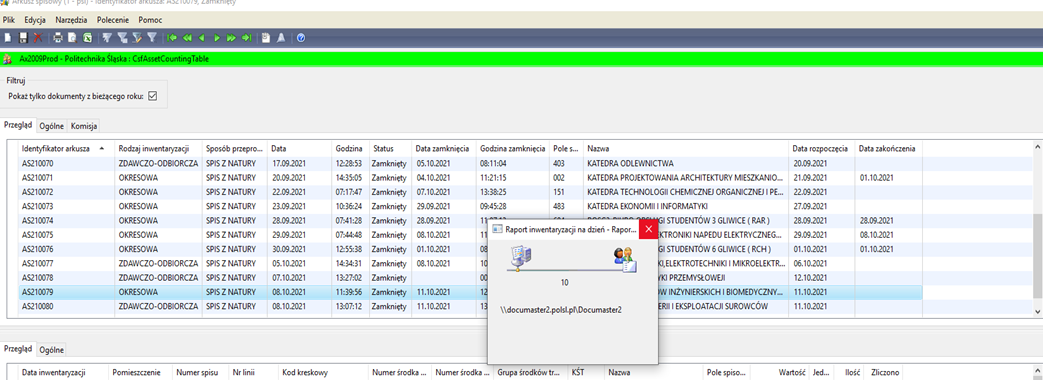Click the Previous page double-arrow icon
The image size is (1043, 380).
(x=187, y=38)
